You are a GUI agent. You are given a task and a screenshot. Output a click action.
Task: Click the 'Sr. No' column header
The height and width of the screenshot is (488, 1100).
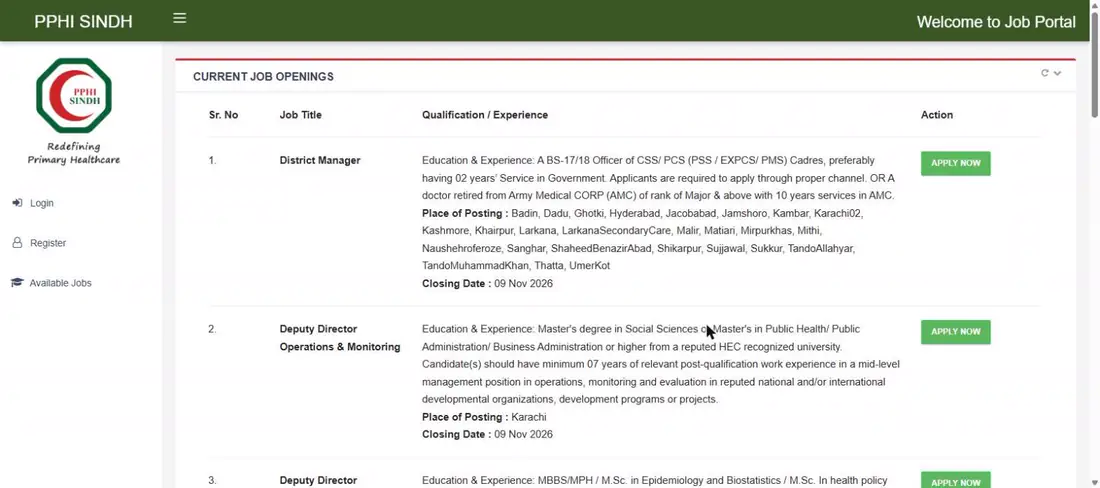point(223,115)
